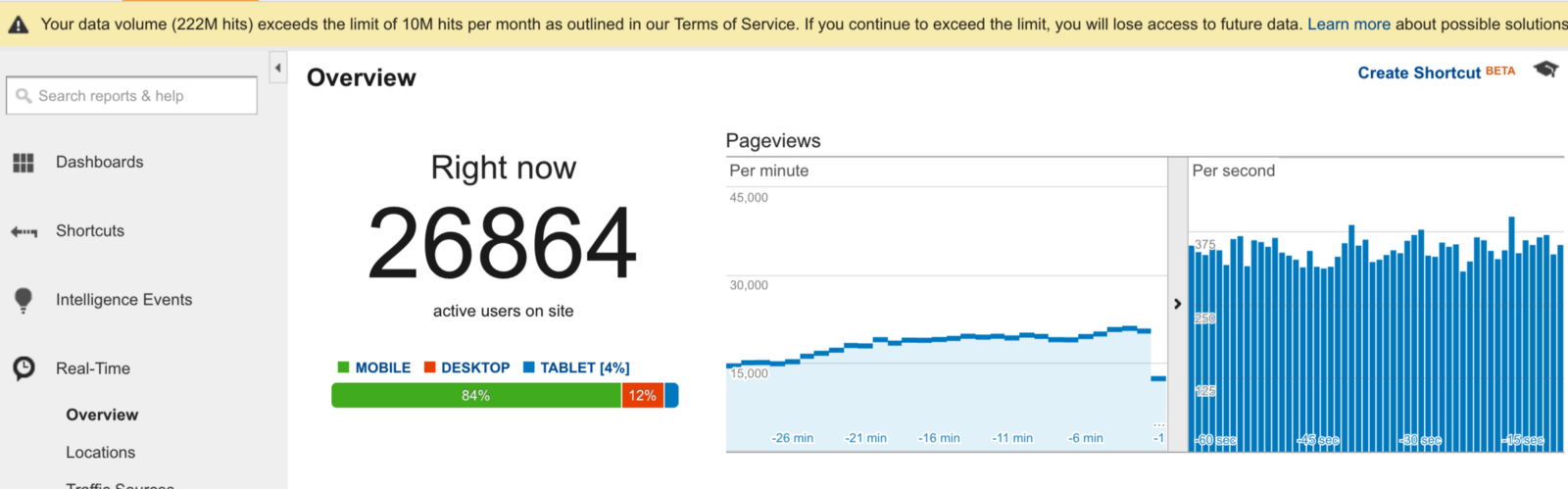Collapse the left sidebar with arrow
1568x489 pixels.
[278, 68]
